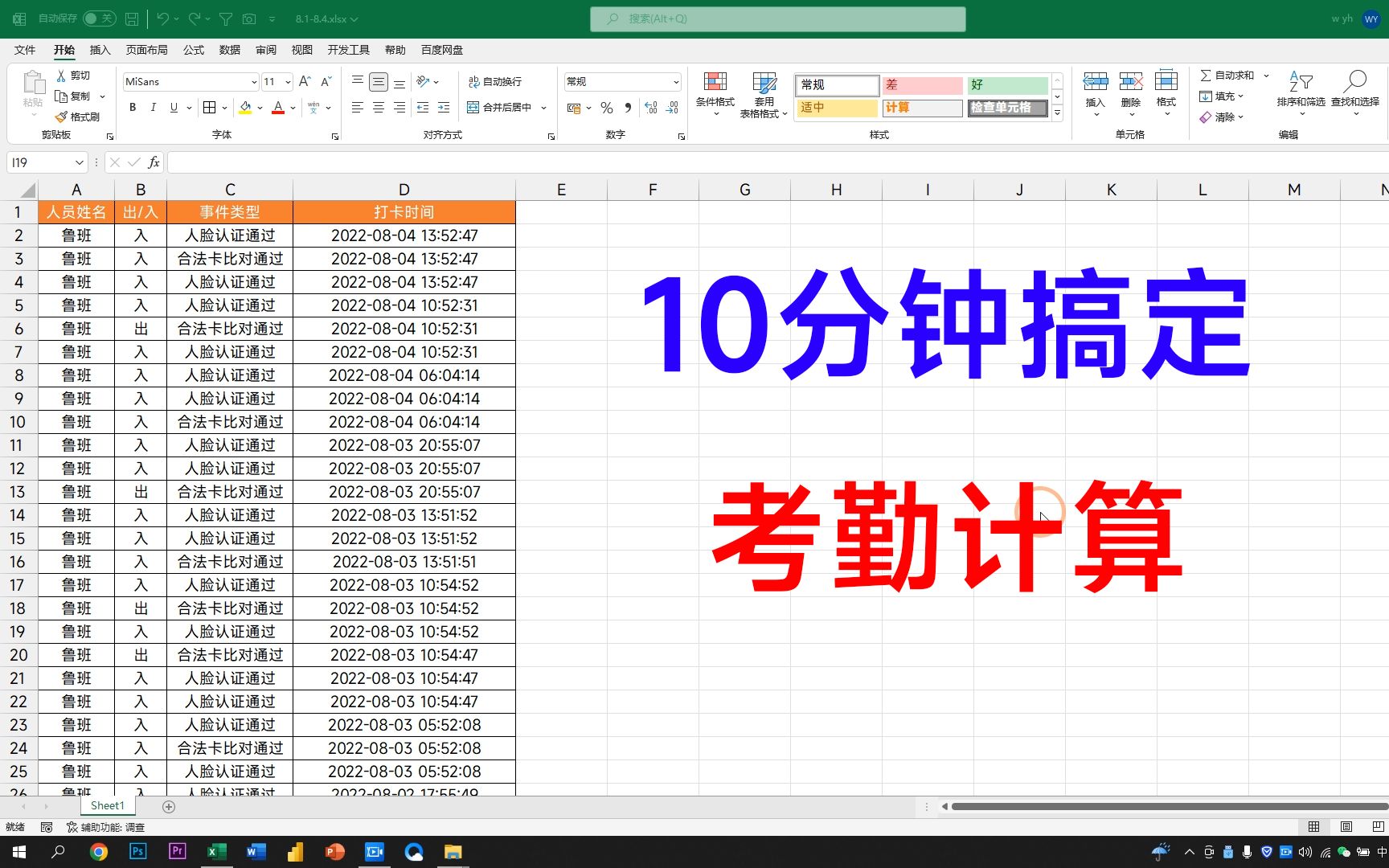Screen dimensions: 1389x868
Task: Toggle Center horizontal alignment button
Action: (x=379, y=107)
